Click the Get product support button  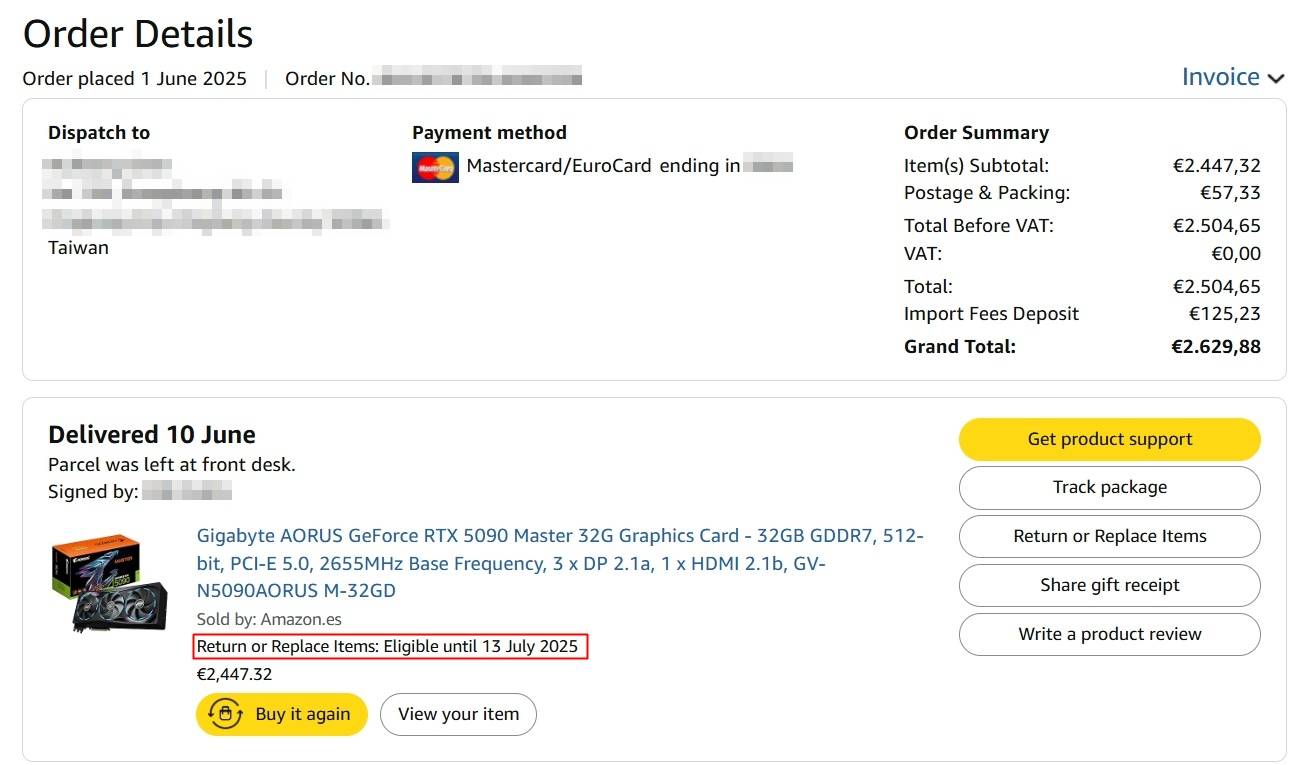[x=1109, y=439]
